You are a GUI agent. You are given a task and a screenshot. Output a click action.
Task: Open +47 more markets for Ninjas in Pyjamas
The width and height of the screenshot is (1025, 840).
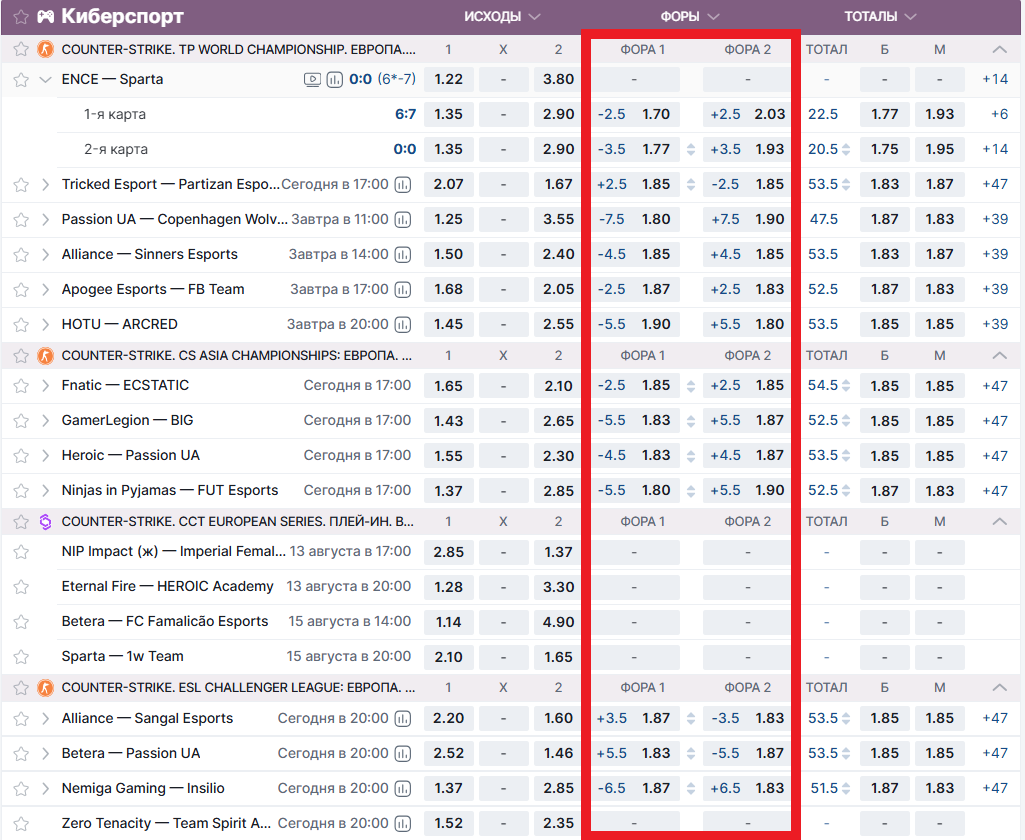coord(995,491)
